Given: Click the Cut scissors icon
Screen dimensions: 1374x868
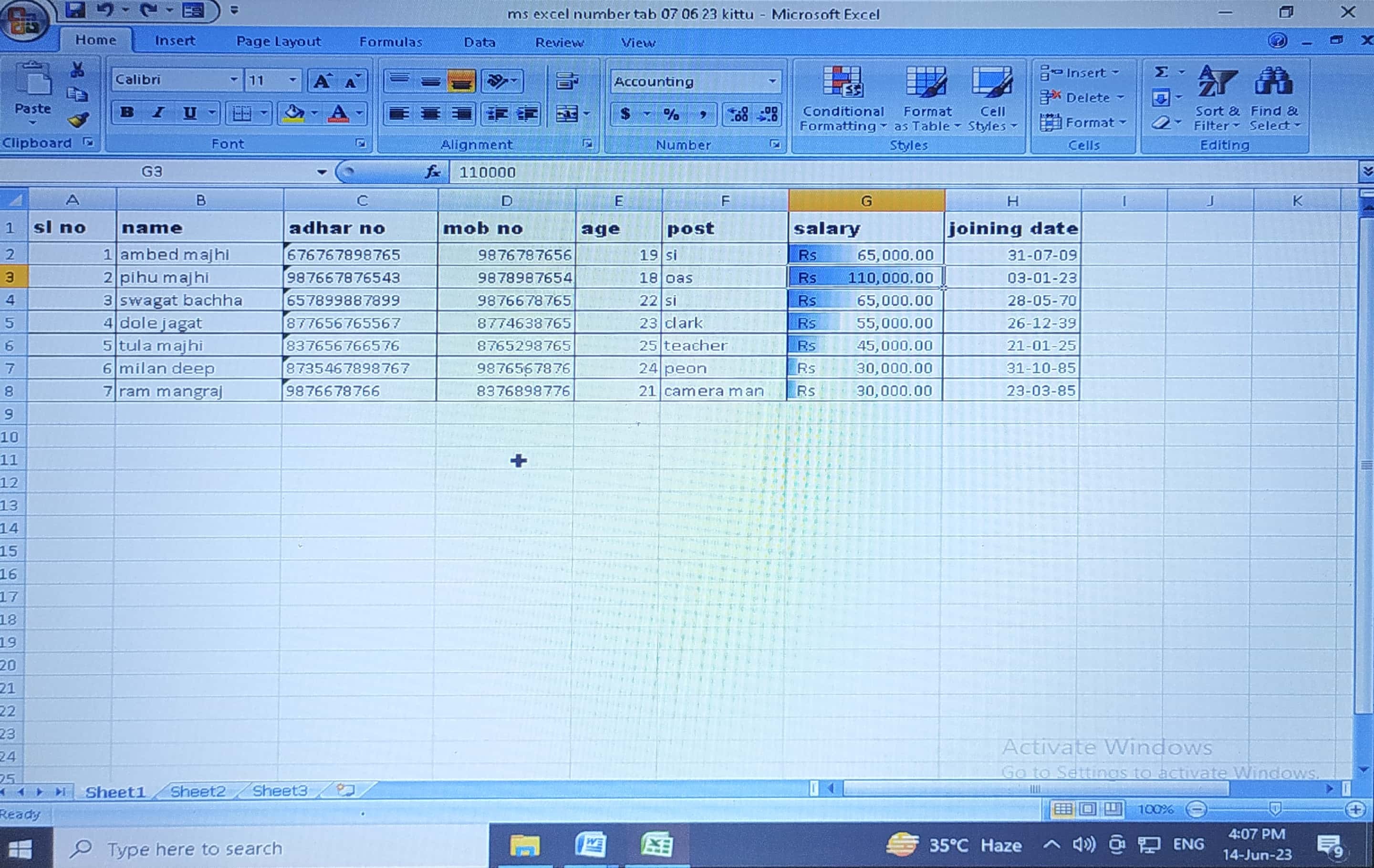Looking at the screenshot, I should [x=77, y=70].
